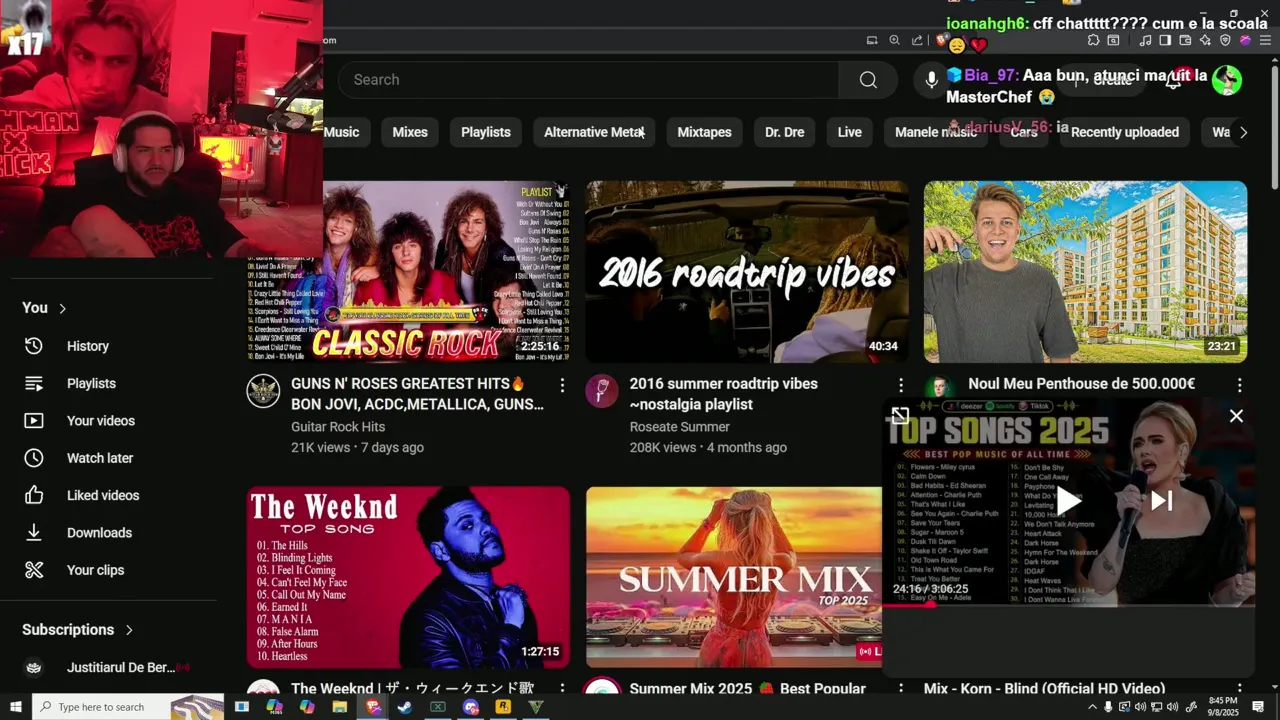Viewport: 1280px width, 720px height.
Task: Open Brave Wallet icon in toolbar
Action: tap(1185, 40)
